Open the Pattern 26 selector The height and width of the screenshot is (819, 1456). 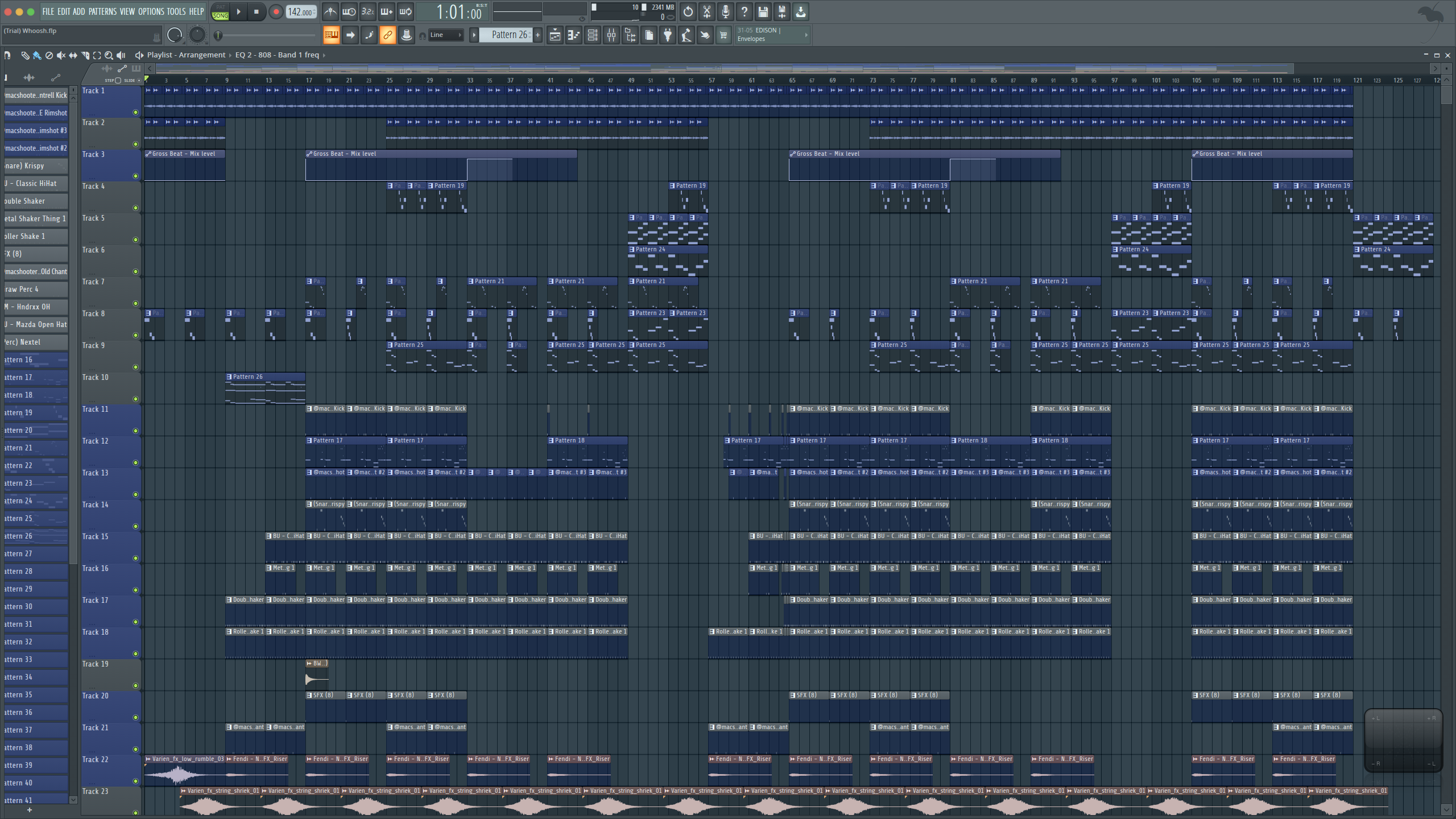tap(505, 35)
